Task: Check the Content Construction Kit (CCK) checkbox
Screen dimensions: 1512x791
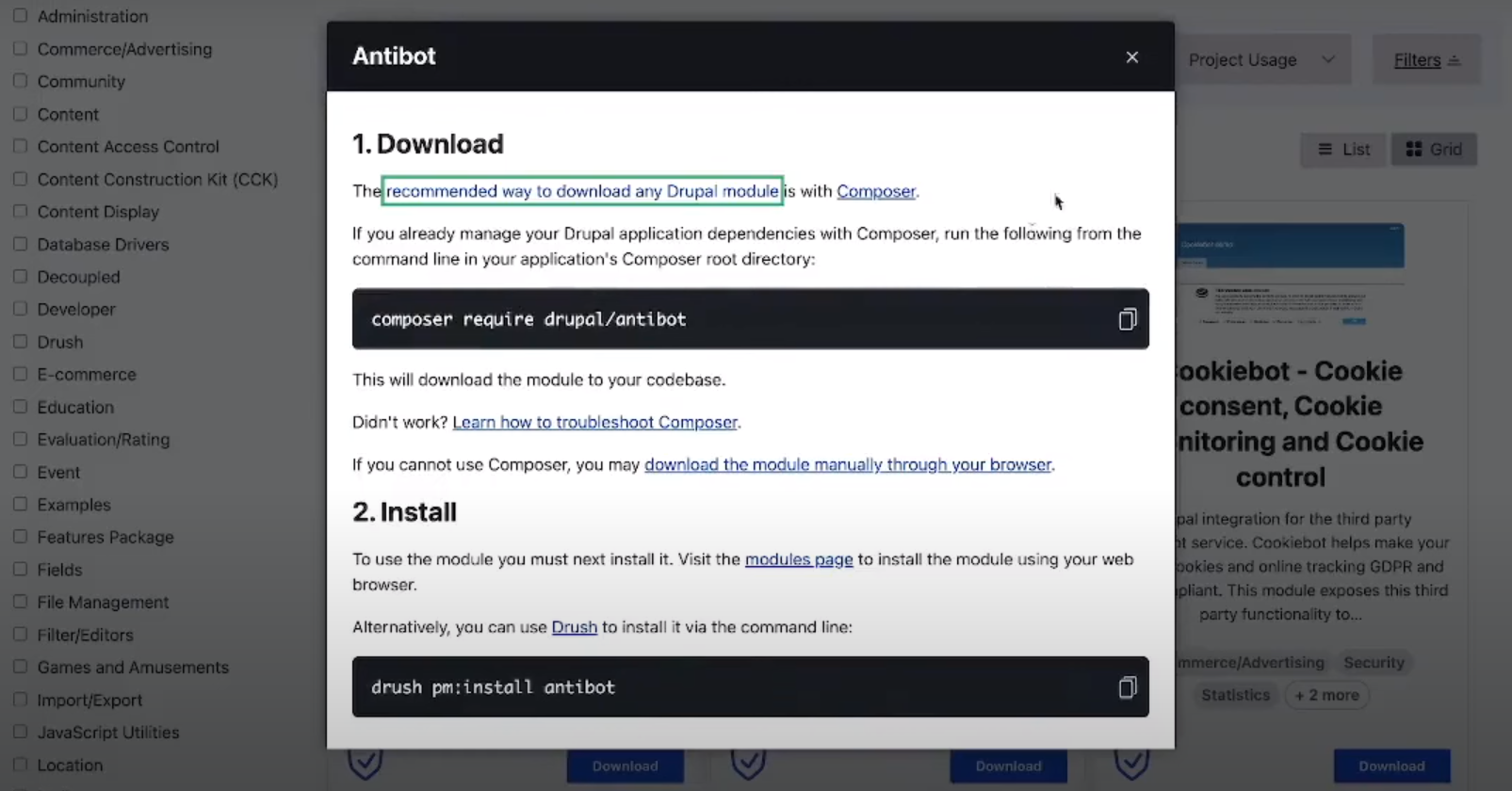Action: [20, 179]
